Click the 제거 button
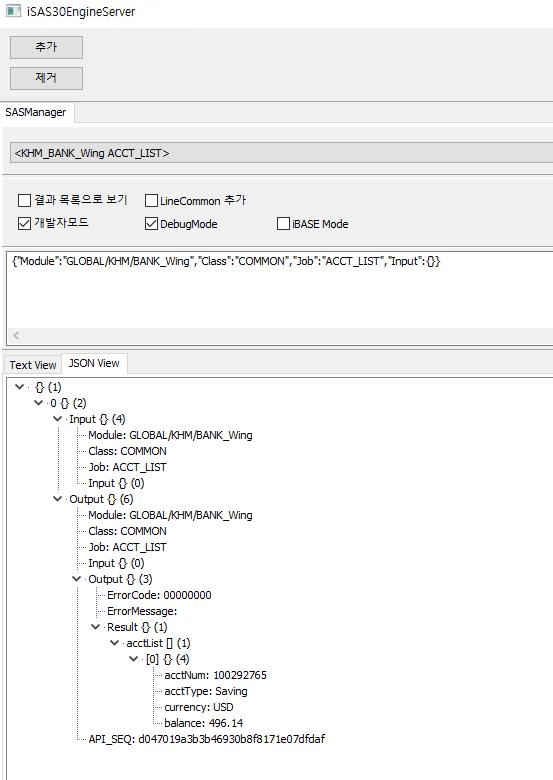The height and width of the screenshot is (780, 553). tap(46, 78)
